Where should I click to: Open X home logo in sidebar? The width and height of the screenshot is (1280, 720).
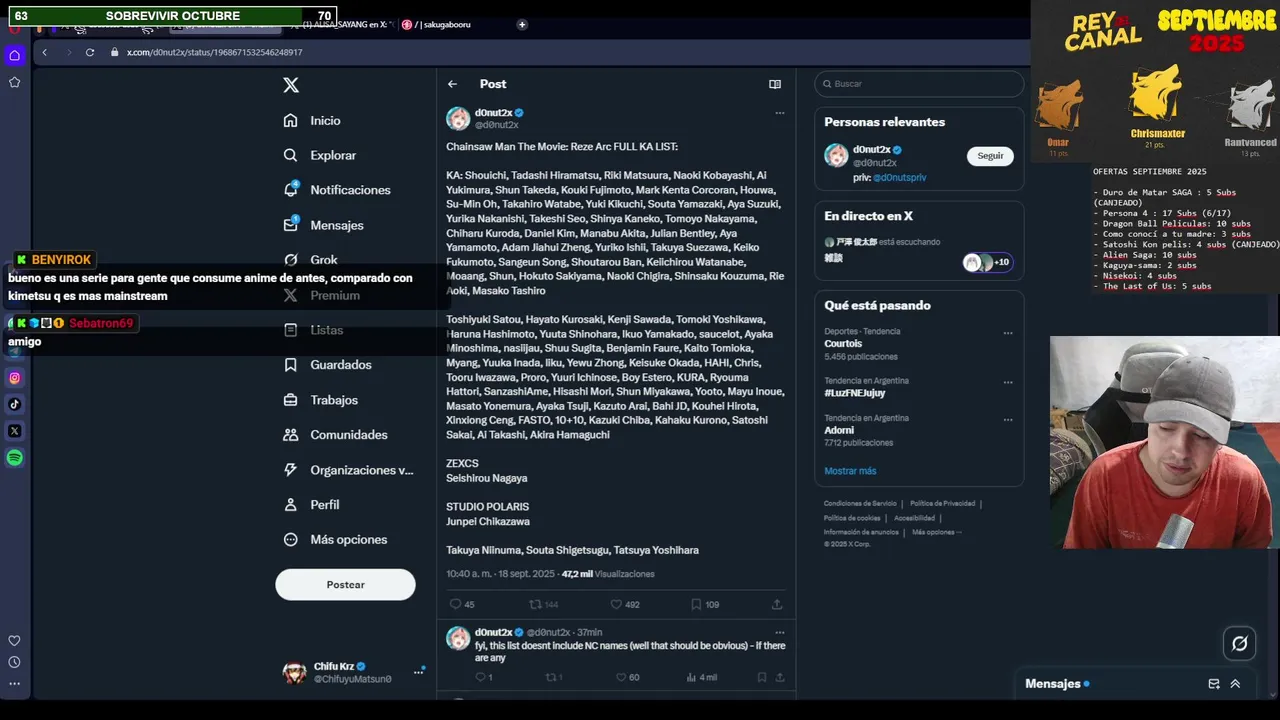291,85
